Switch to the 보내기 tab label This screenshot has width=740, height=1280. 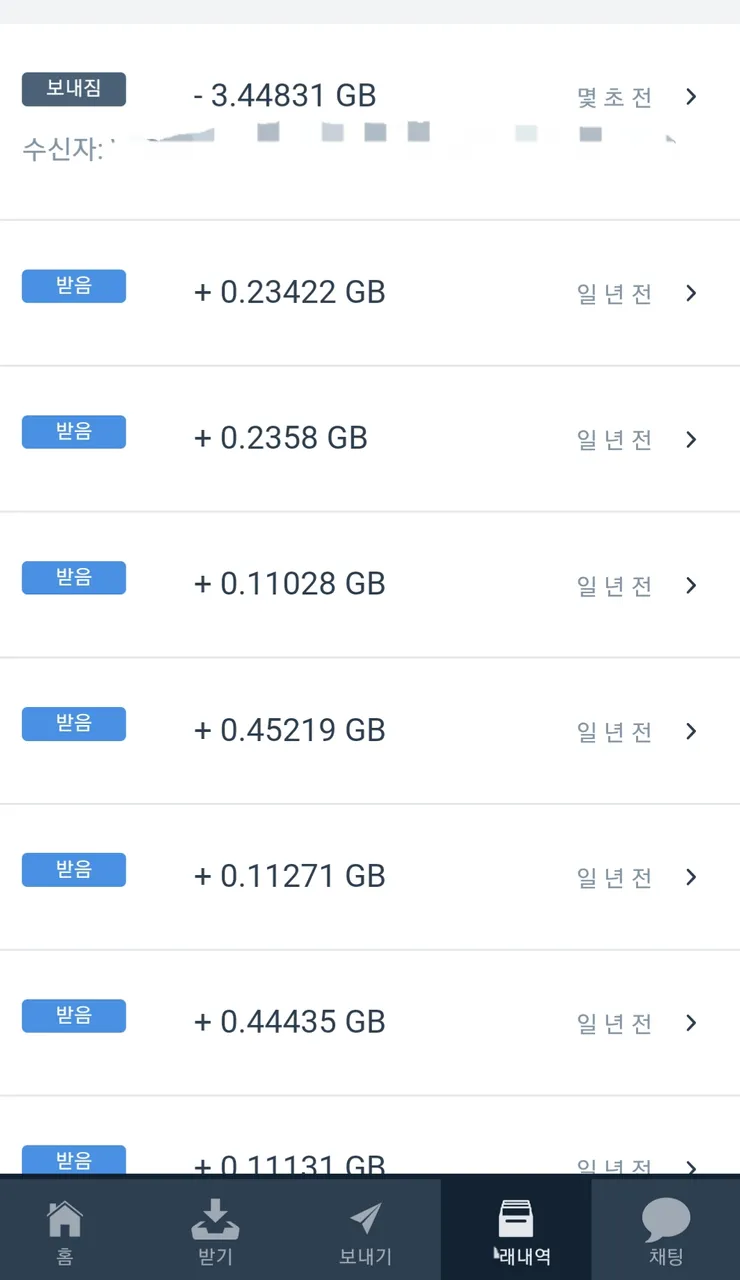[366, 1256]
